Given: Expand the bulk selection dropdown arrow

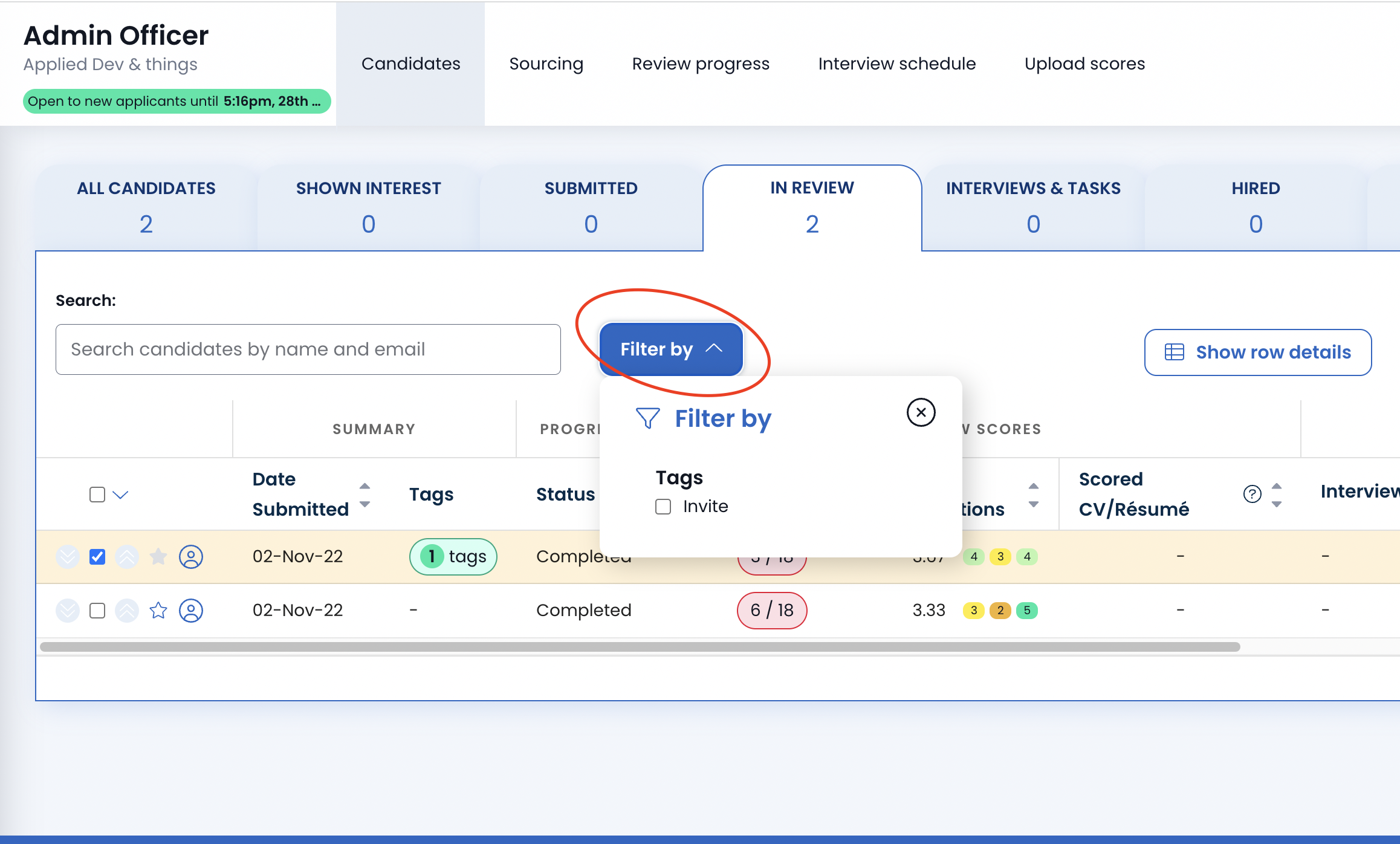Looking at the screenshot, I should click(121, 495).
